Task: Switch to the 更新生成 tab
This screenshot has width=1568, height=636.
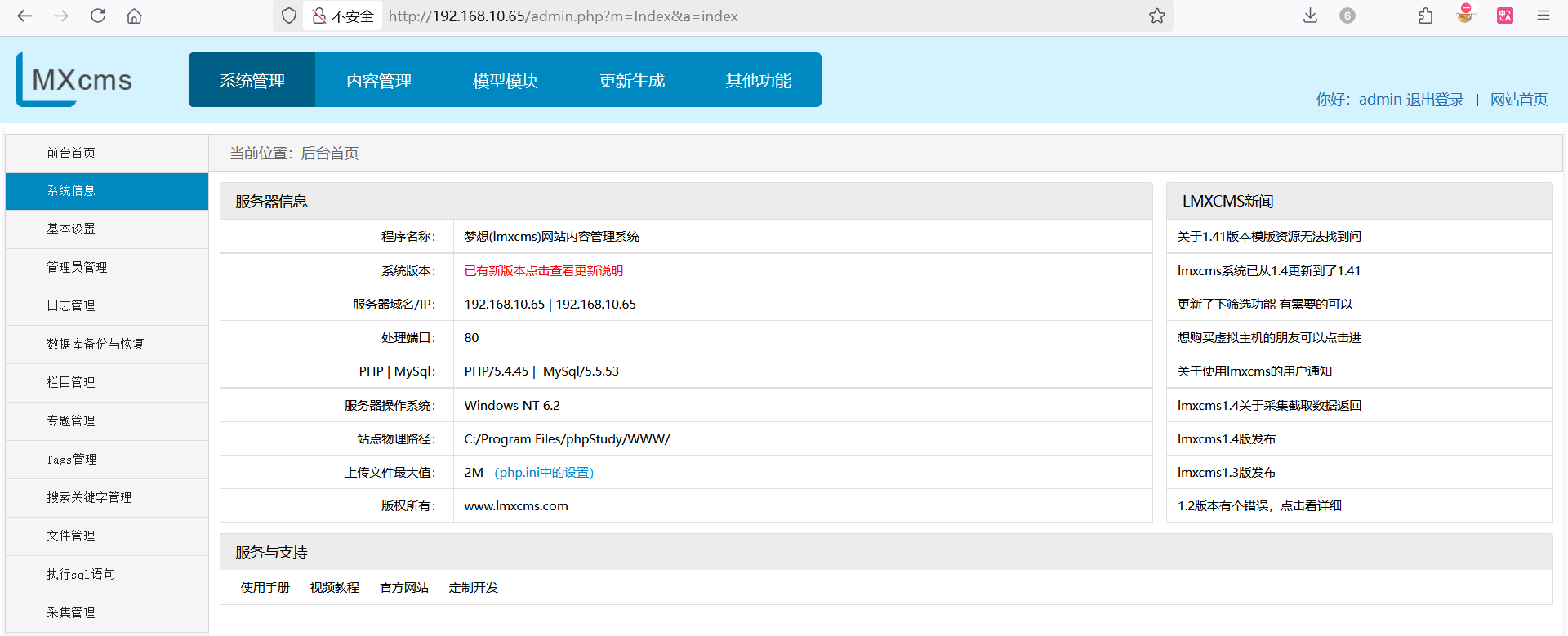Action: (631, 81)
